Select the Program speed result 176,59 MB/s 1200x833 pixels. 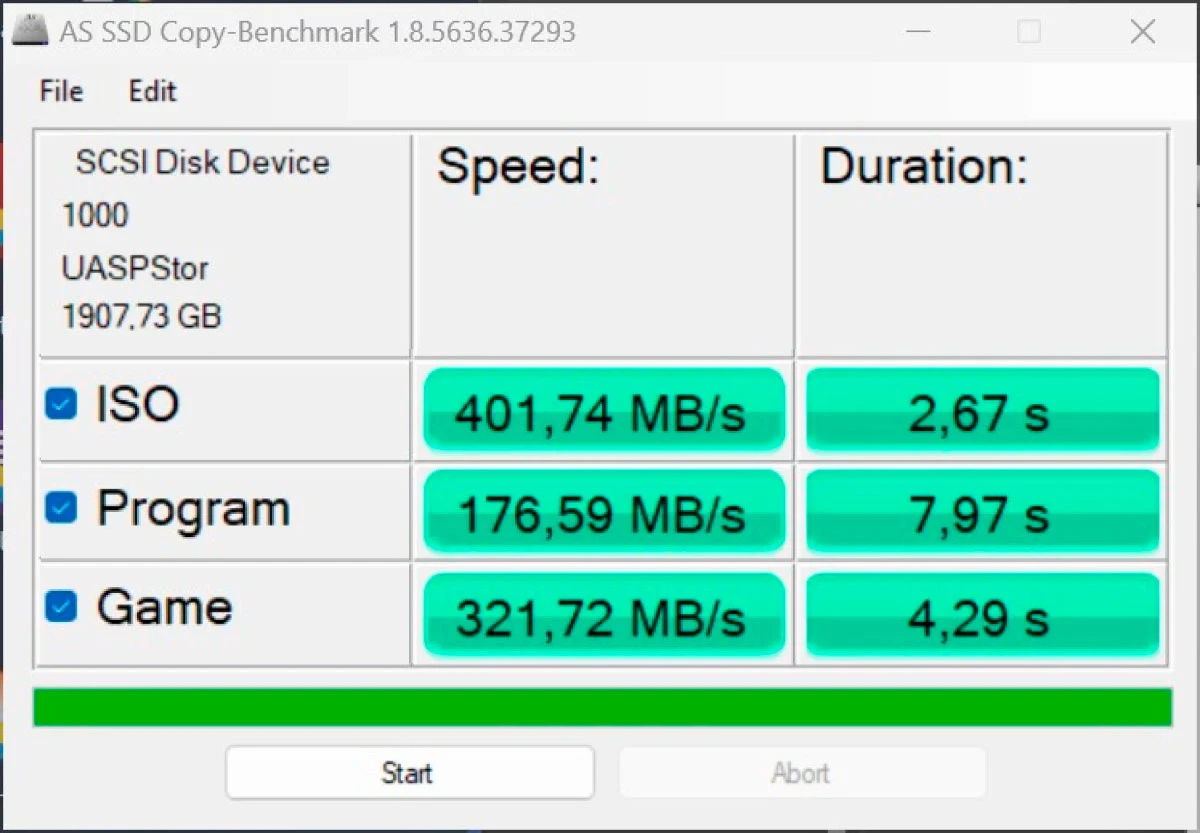coord(604,512)
